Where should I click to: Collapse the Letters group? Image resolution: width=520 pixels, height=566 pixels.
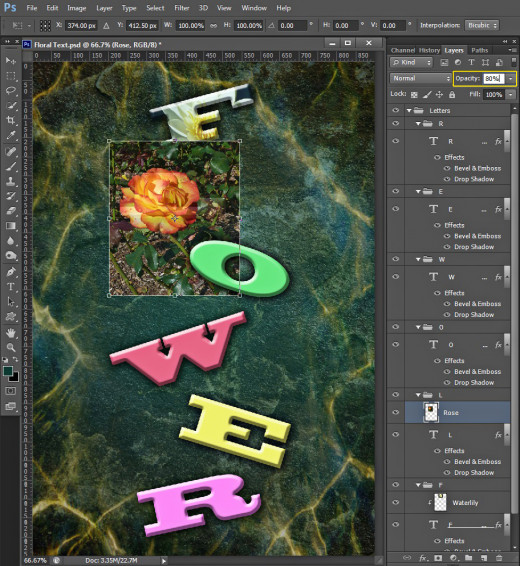click(x=409, y=110)
